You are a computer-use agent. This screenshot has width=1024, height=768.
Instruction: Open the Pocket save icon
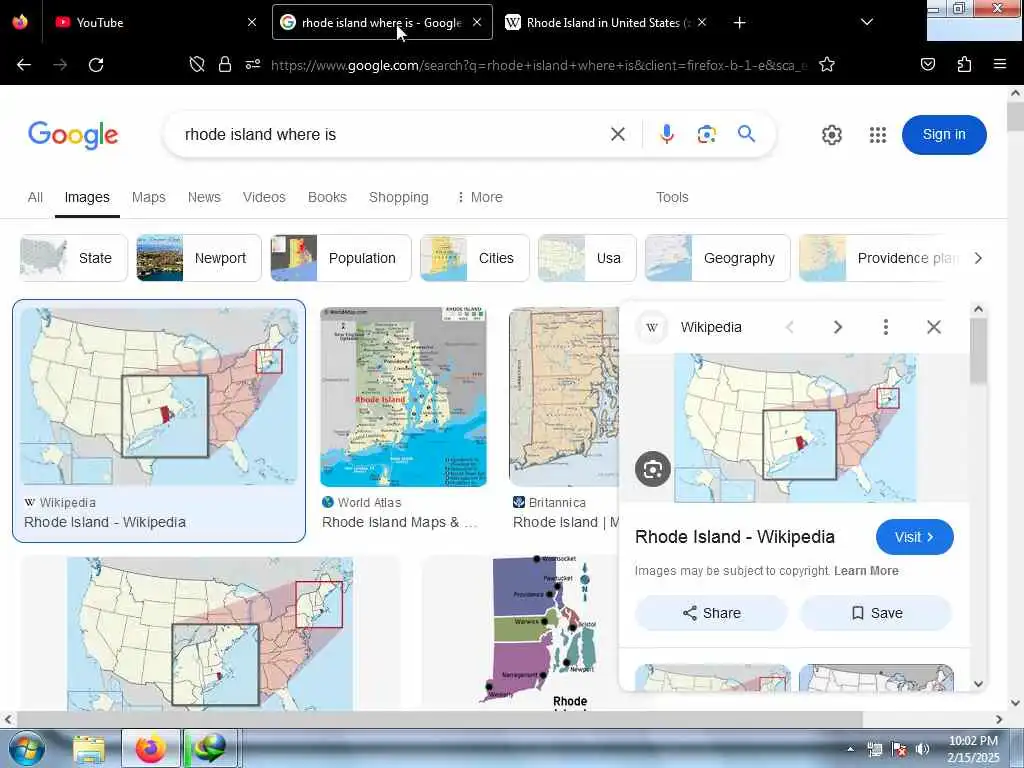[x=928, y=65]
